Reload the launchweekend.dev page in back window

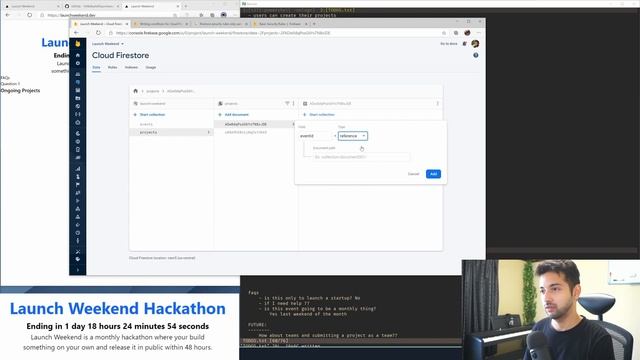point(29,15)
